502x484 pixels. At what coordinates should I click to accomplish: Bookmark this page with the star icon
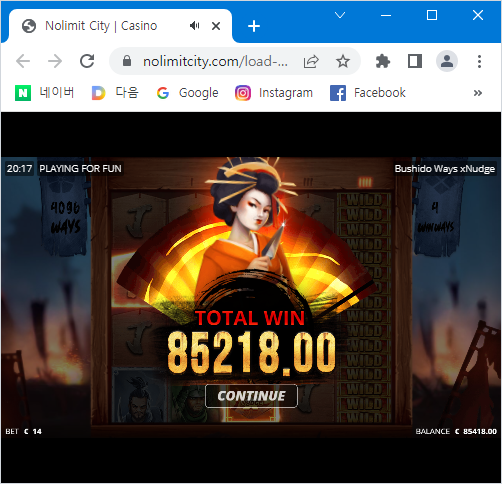[x=342, y=61]
